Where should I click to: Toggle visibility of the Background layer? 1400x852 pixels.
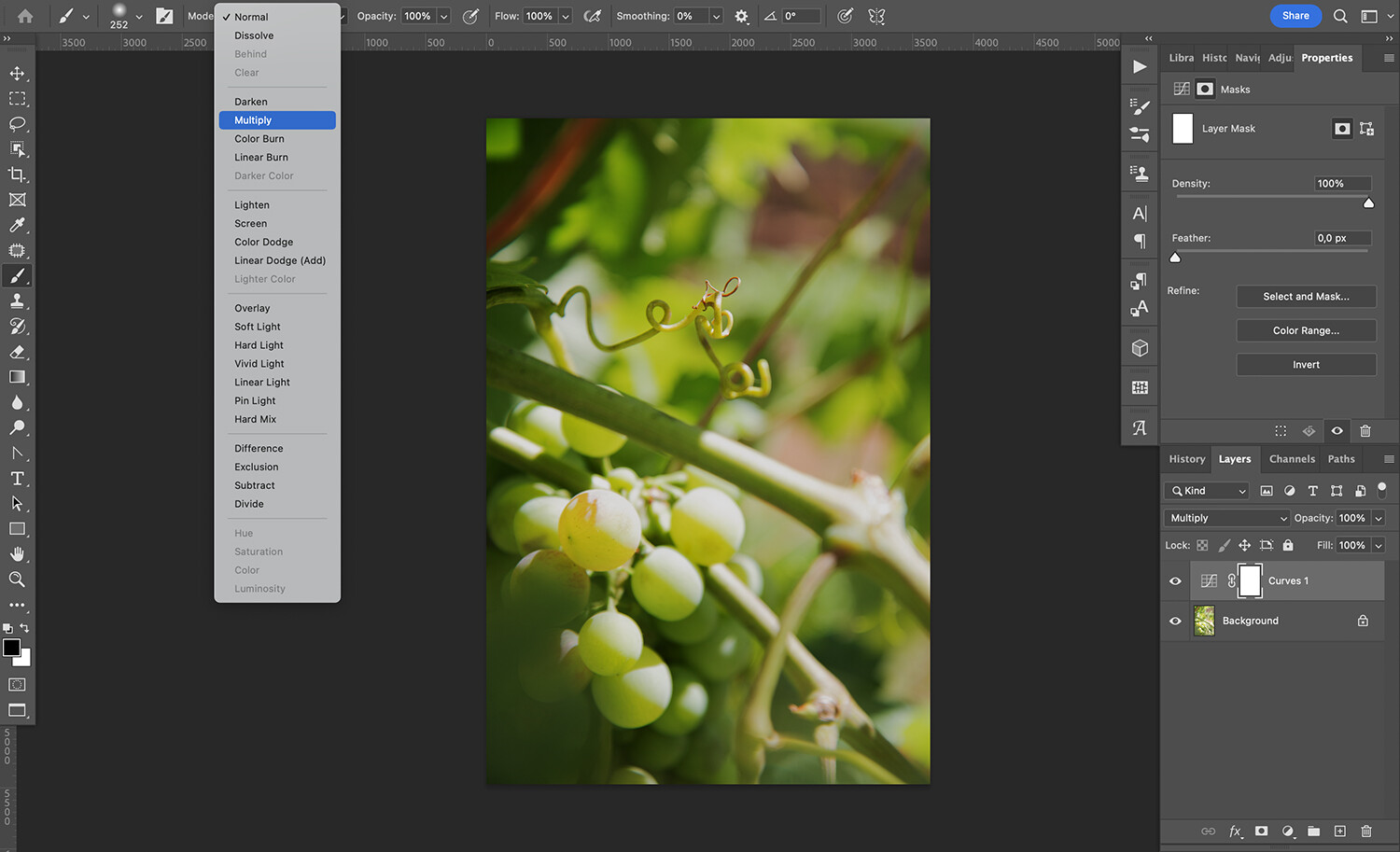[1175, 621]
